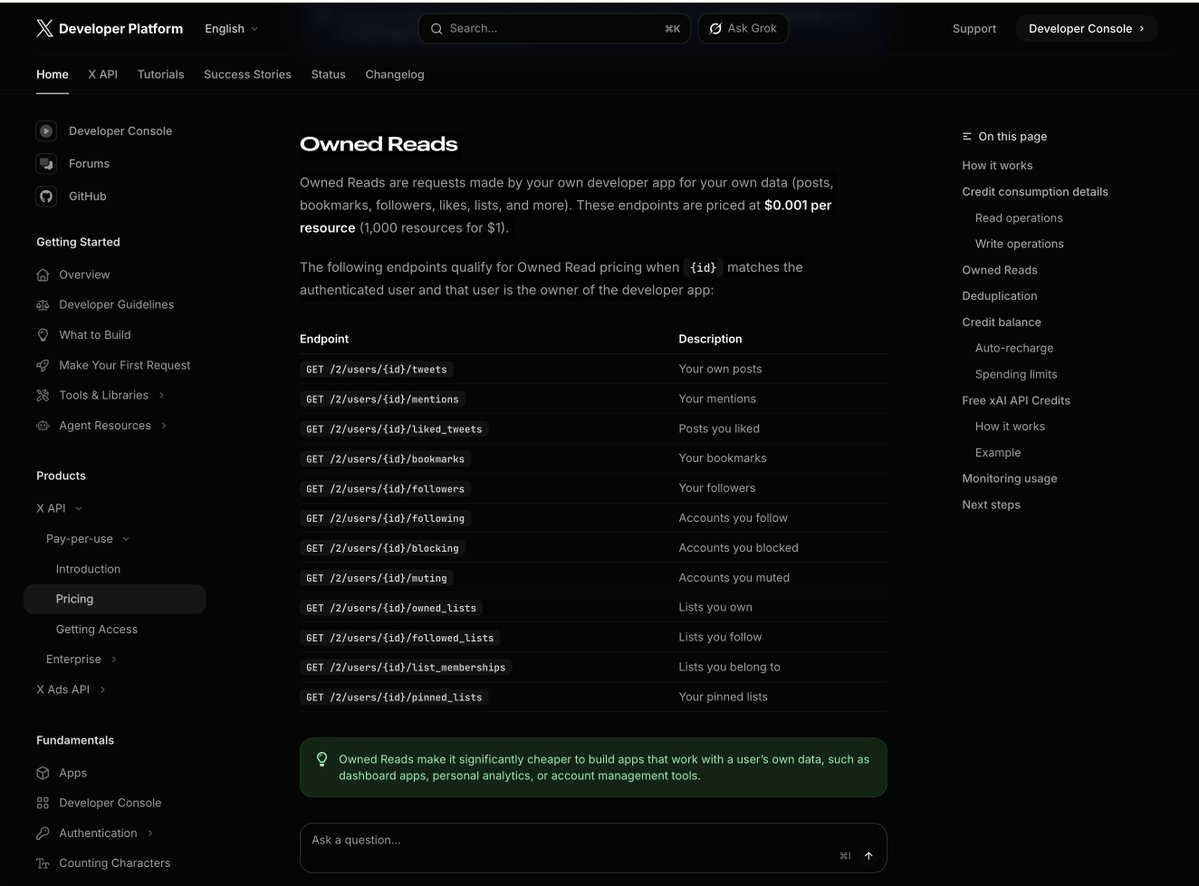Viewport: 1199px width, 886px height.
Task: Jump to Monitoring usage section
Action: coord(1009,479)
